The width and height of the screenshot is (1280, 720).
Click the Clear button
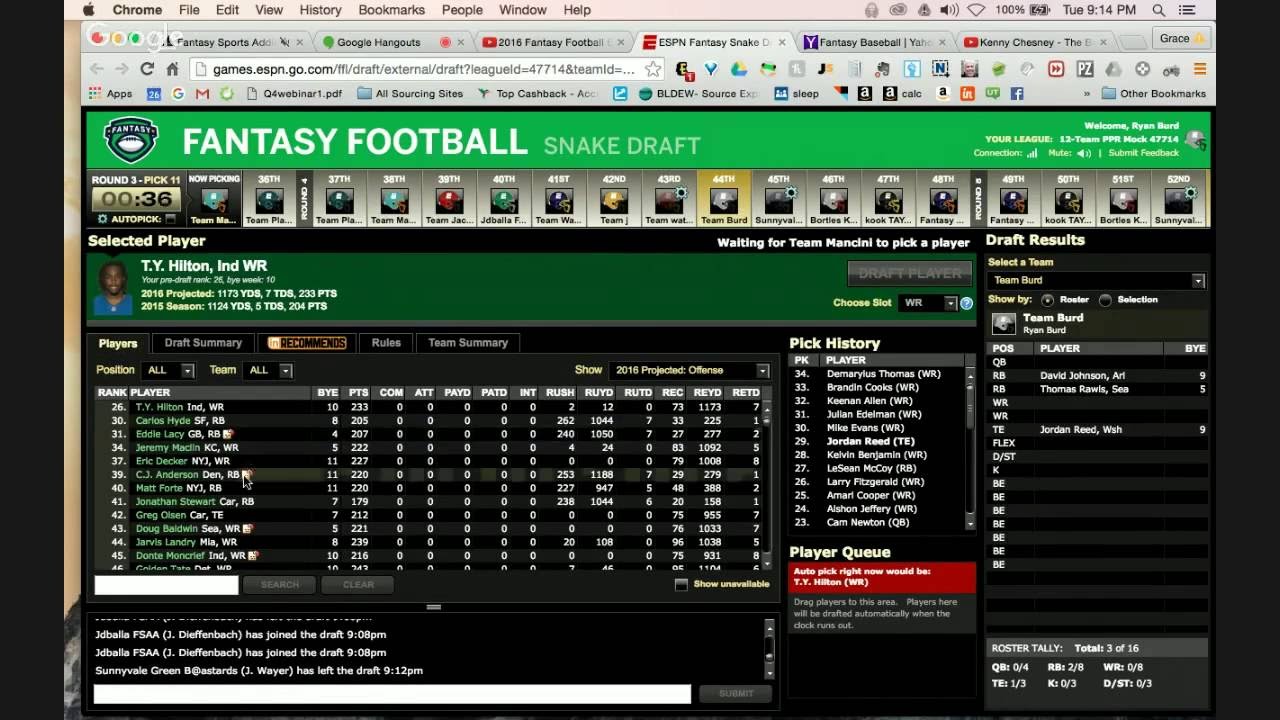pos(358,585)
